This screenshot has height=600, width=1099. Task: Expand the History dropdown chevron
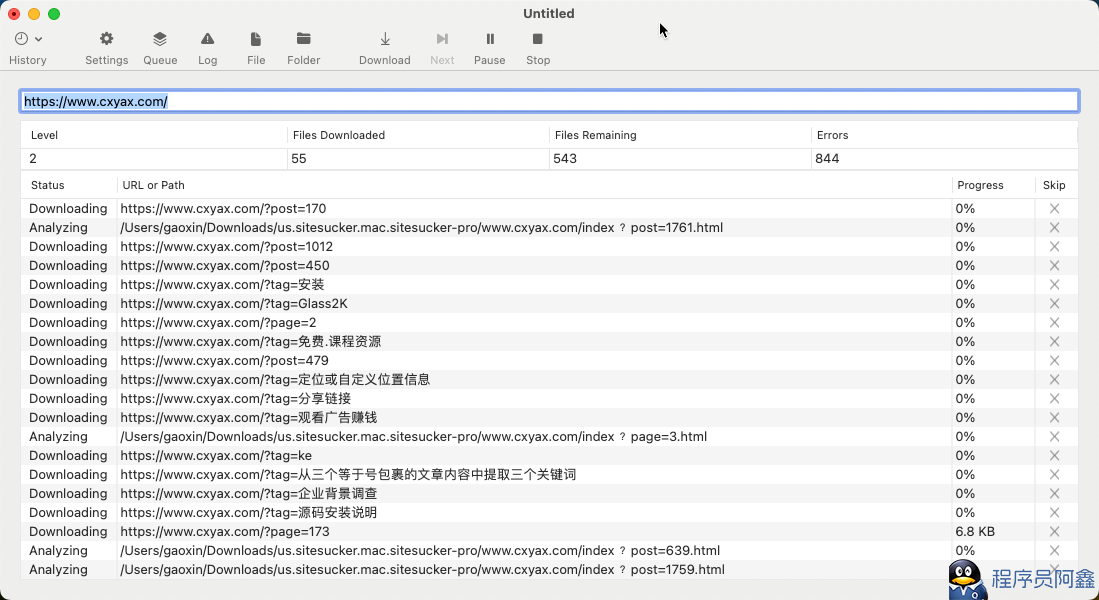click(x=39, y=39)
